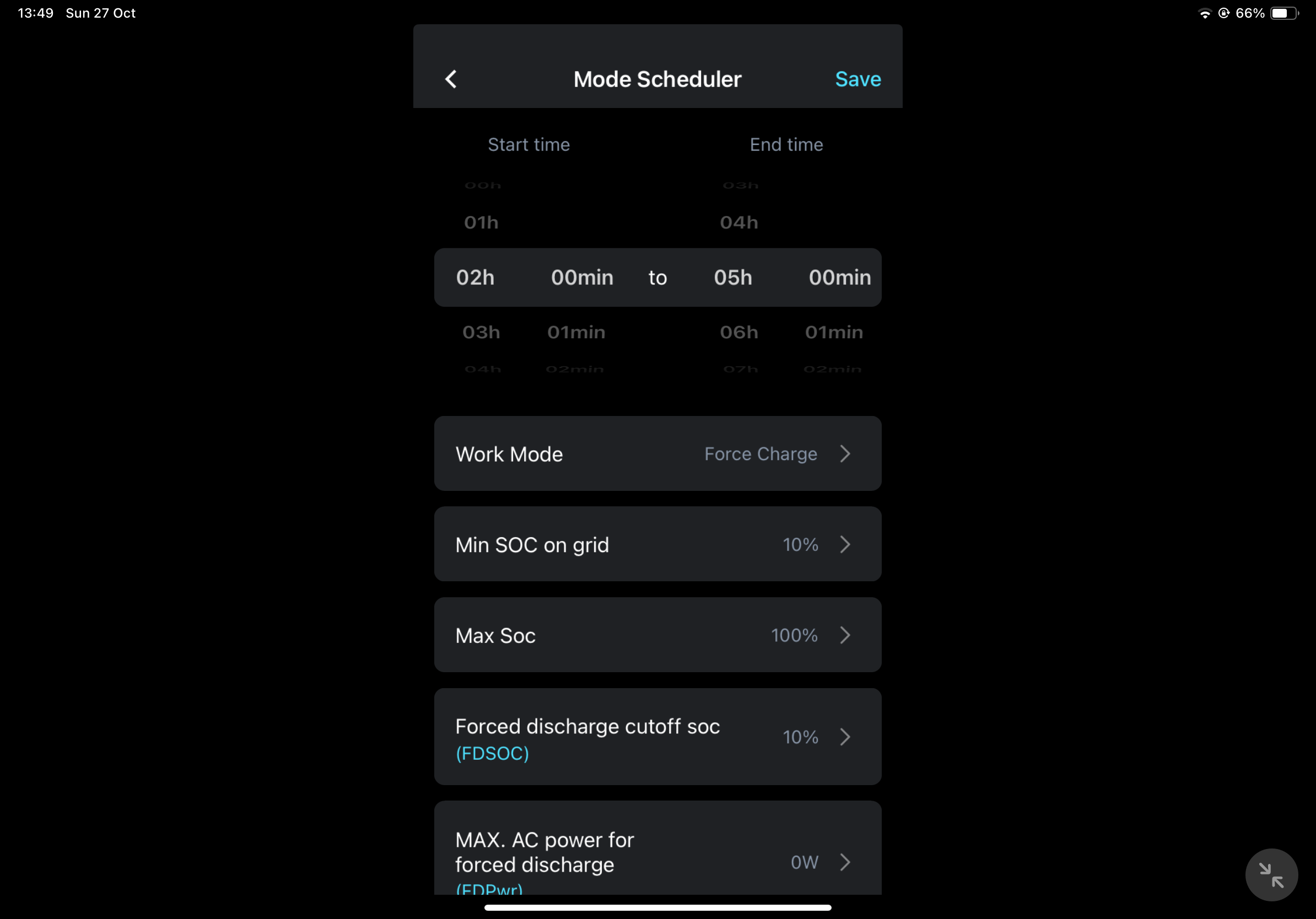Screen dimensions: 1316x919
Task: Tap the Wi-Fi status icon
Action: [1204, 13]
